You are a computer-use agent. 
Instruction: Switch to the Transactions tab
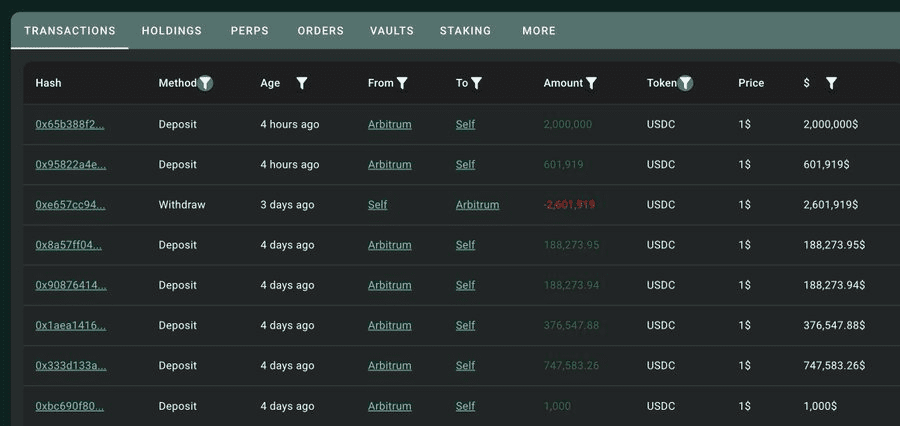tap(69, 31)
